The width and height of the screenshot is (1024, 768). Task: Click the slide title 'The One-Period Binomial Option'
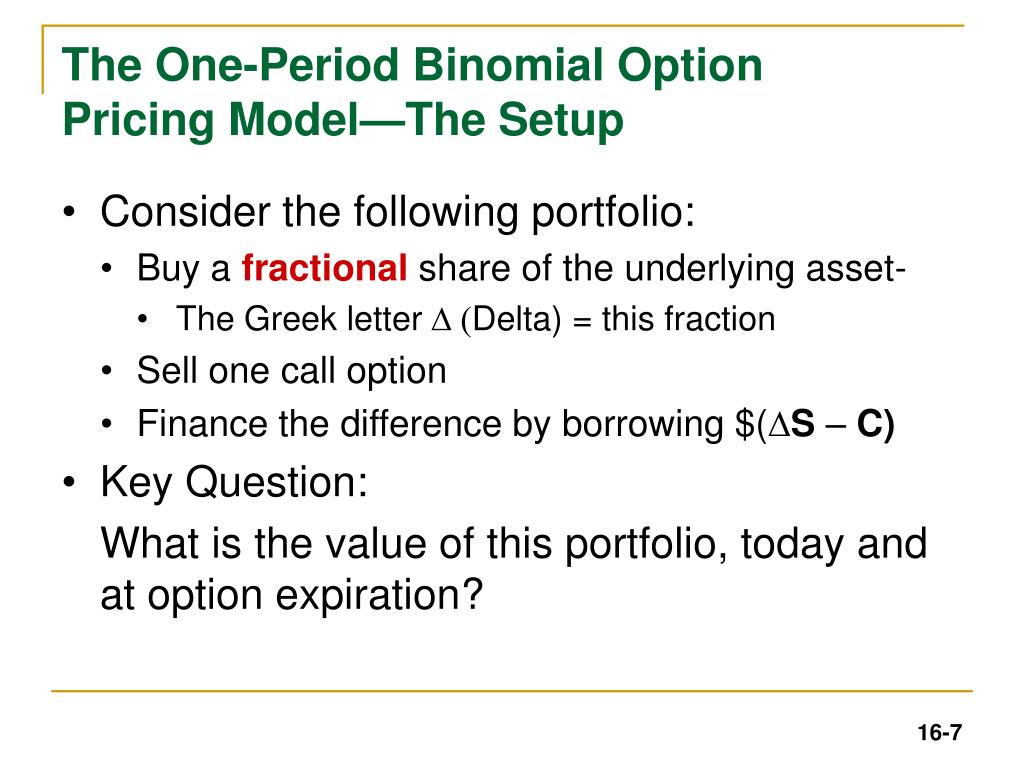[x=412, y=67]
